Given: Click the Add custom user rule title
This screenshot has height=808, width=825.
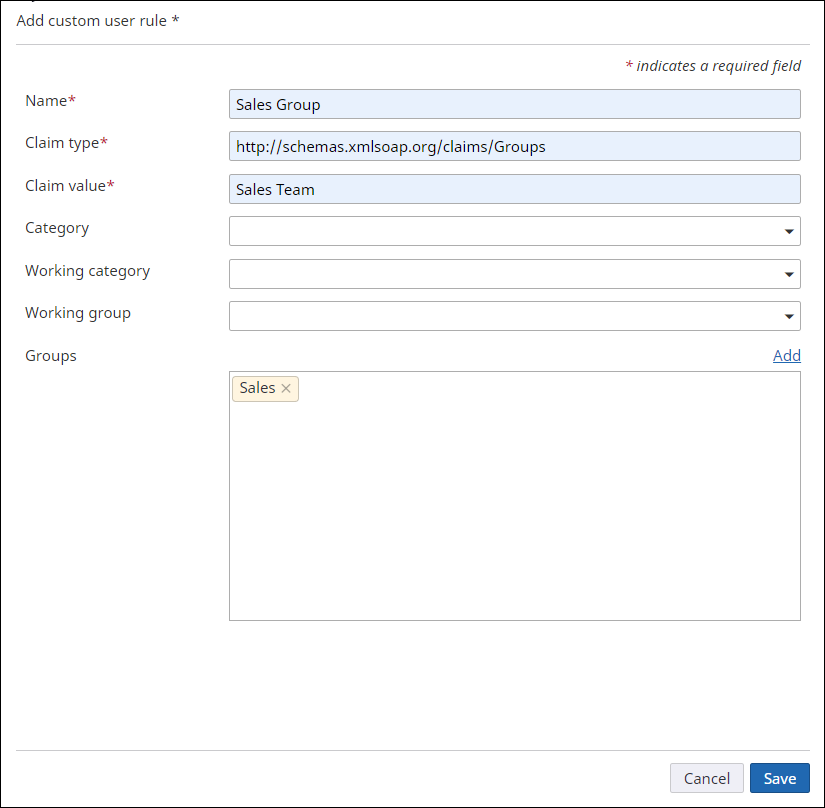Looking at the screenshot, I should click(97, 20).
